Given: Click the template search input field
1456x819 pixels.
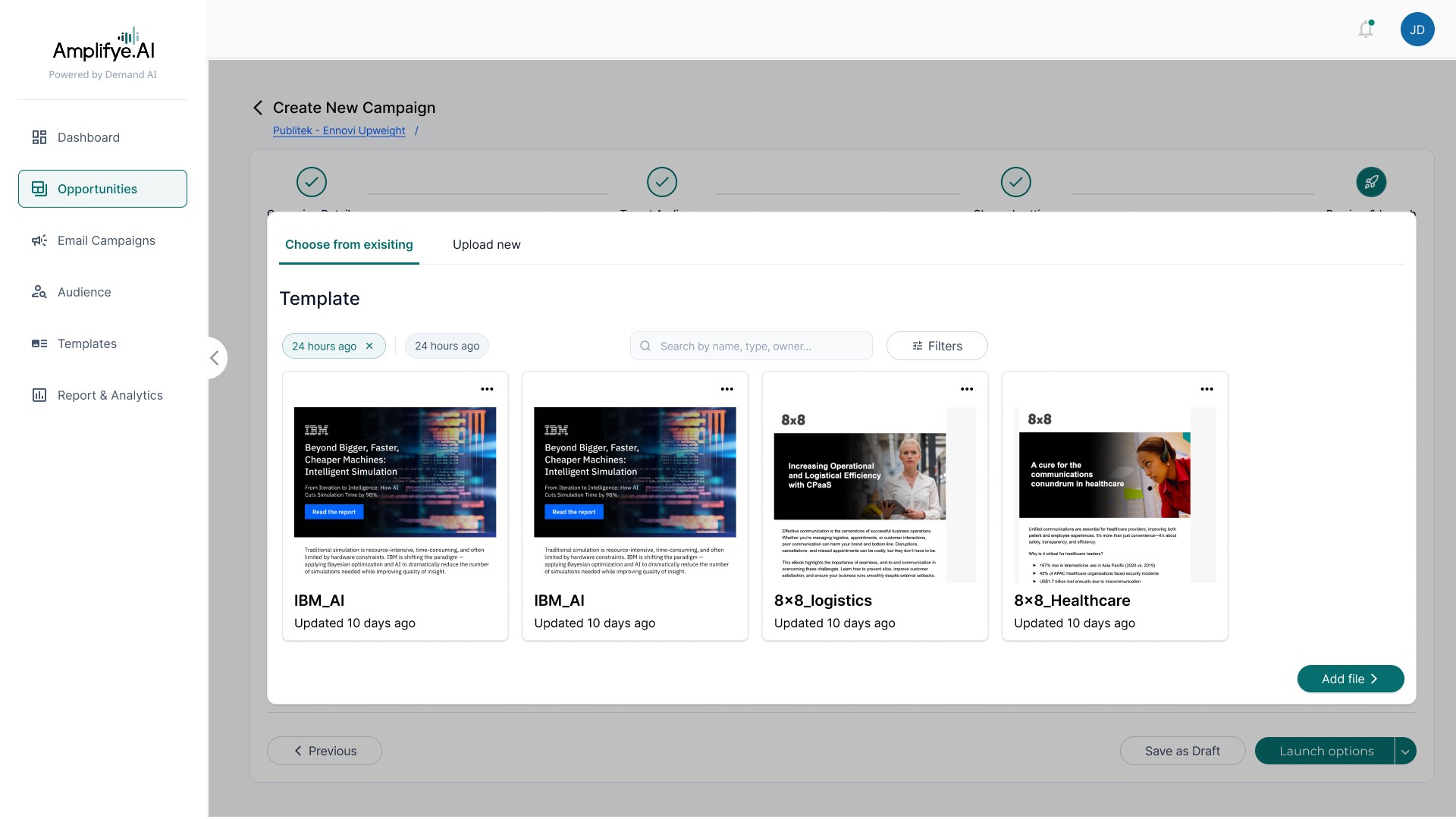Looking at the screenshot, I should 758,346.
